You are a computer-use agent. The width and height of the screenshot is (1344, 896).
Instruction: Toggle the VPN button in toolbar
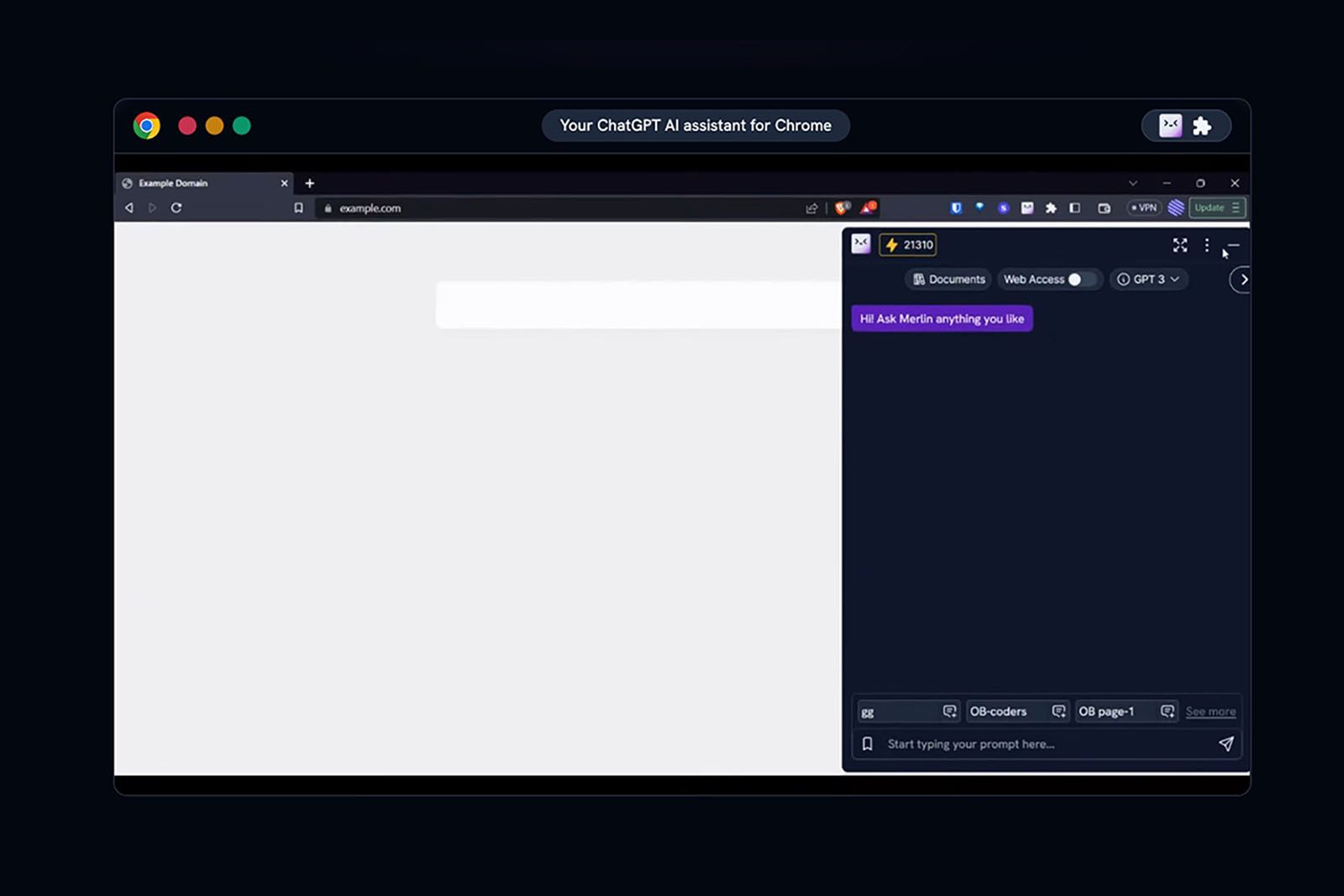1143,207
